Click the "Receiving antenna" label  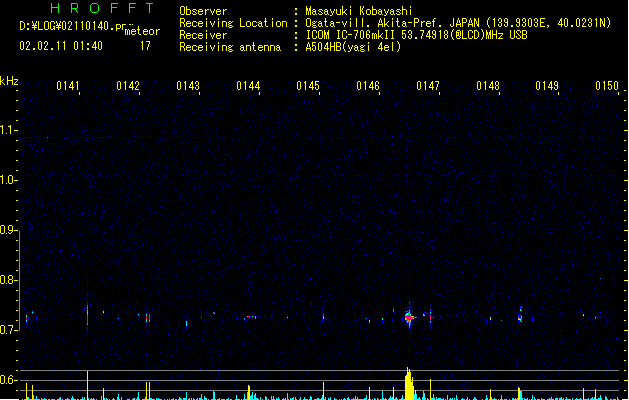(x=230, y=47)
